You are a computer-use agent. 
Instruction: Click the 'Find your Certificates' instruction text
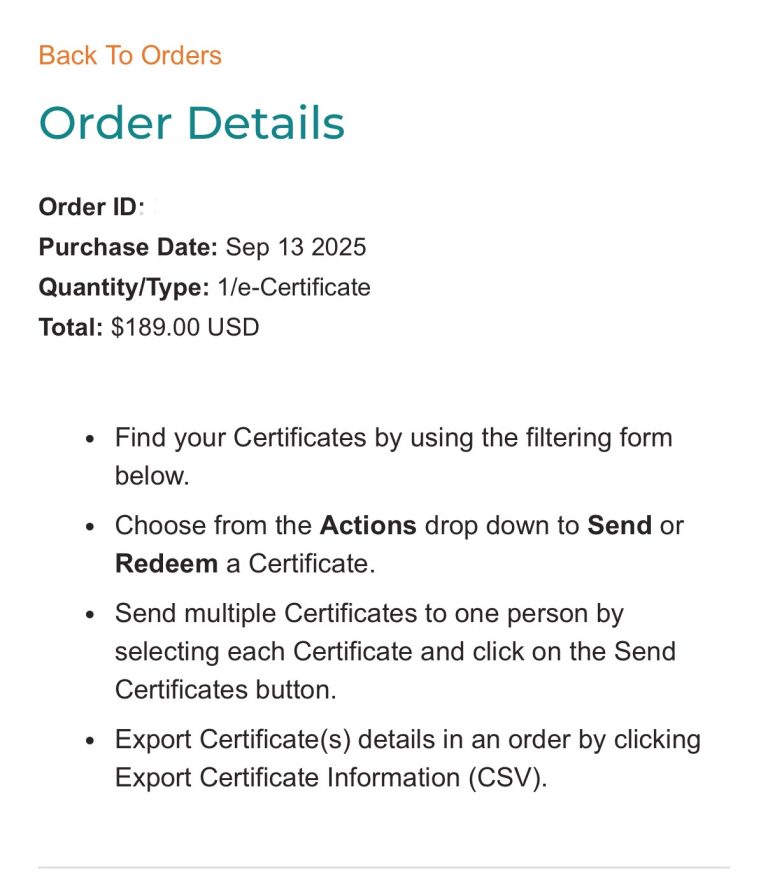pyautogui.click(x=393, y=438)
